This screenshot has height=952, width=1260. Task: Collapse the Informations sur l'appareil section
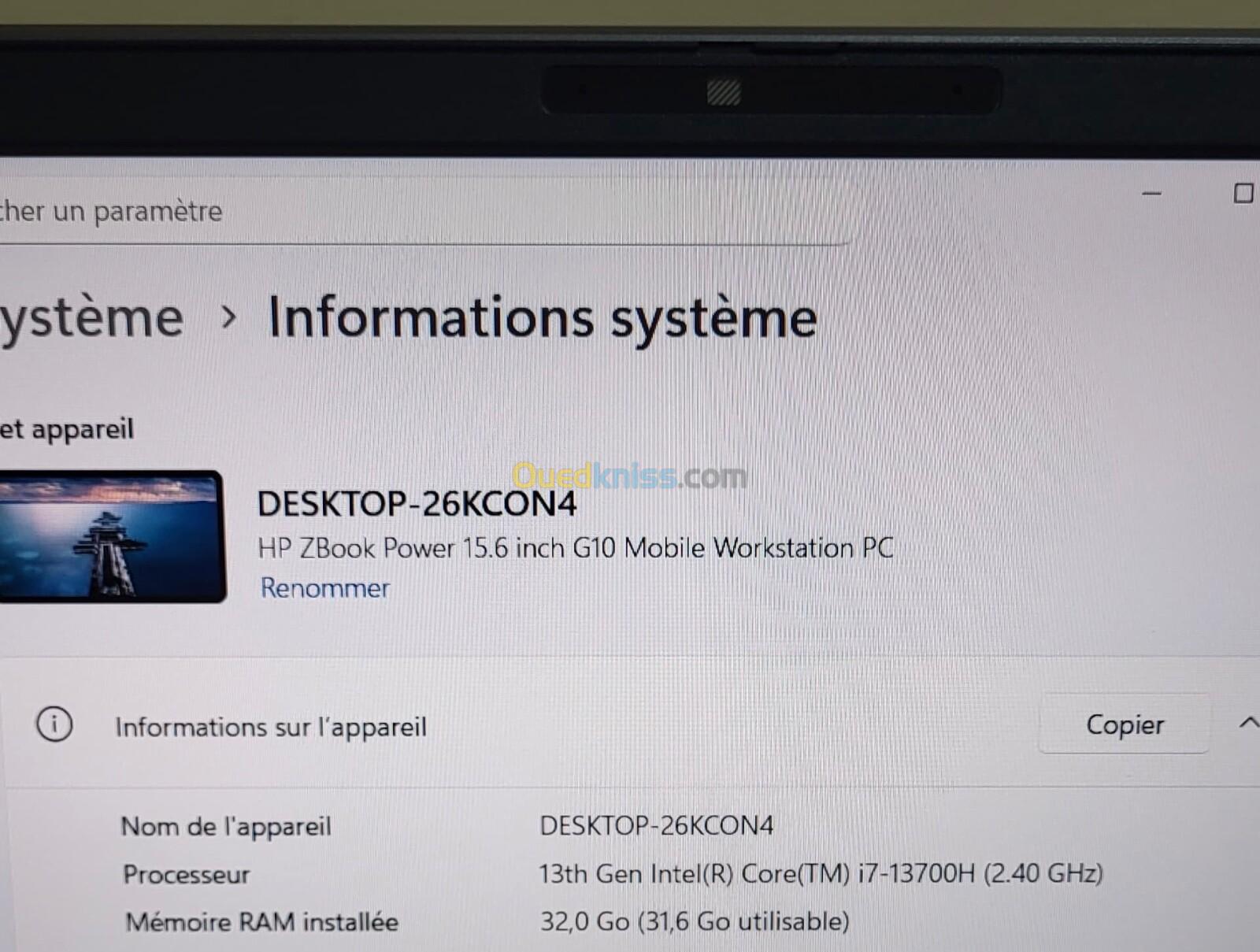coord(1249,722)
